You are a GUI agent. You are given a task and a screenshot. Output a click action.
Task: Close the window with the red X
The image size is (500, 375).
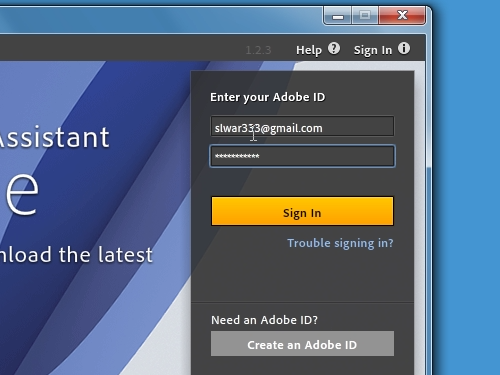[x=402, y=16]
